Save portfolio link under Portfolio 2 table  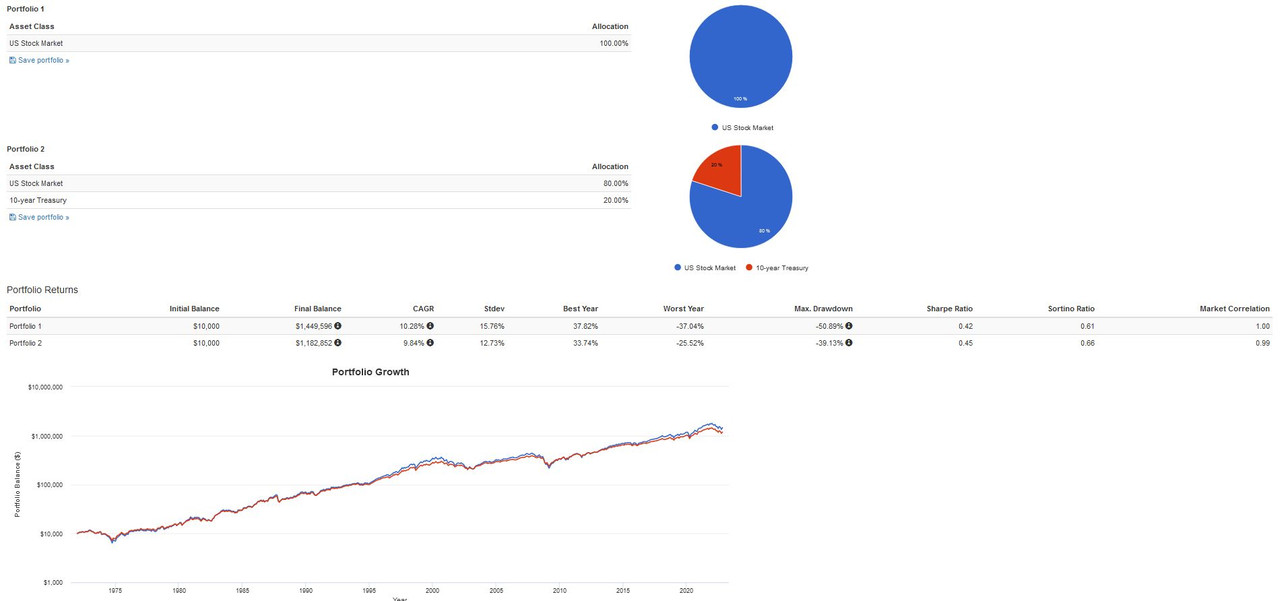tap(39, 217)
